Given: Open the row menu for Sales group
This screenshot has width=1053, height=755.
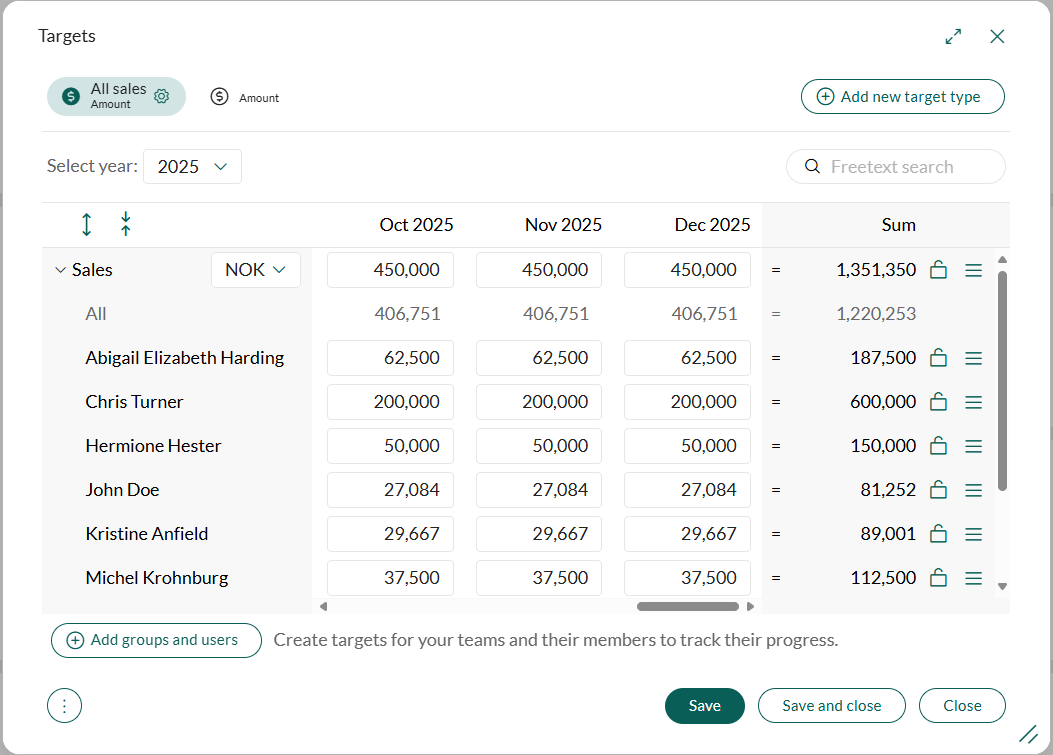Looking at the screenshot, I should pyautogui.click(x=973, y=270).
